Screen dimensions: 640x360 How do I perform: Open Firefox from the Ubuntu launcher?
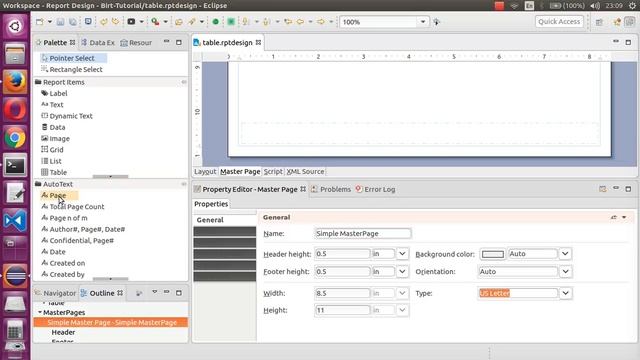[x=15, y=82]
